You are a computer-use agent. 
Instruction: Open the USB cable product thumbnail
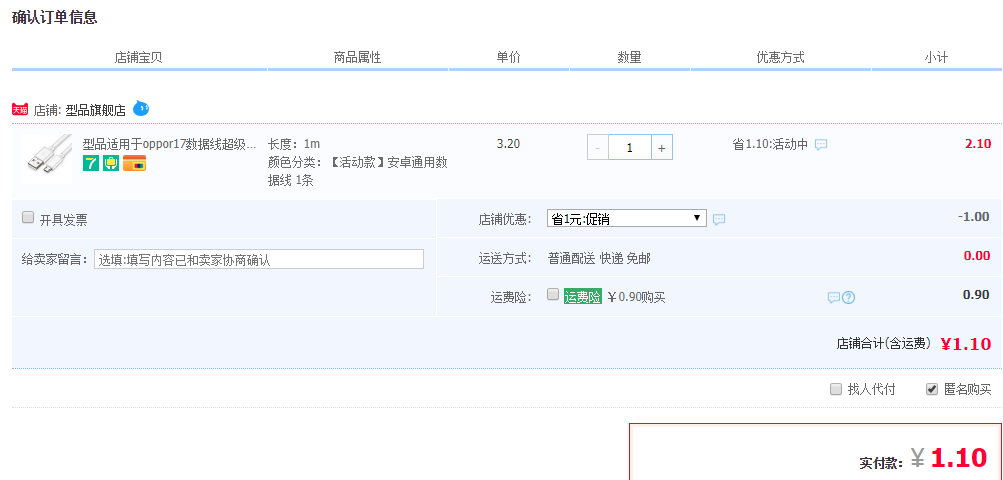[x=47, y=159]
